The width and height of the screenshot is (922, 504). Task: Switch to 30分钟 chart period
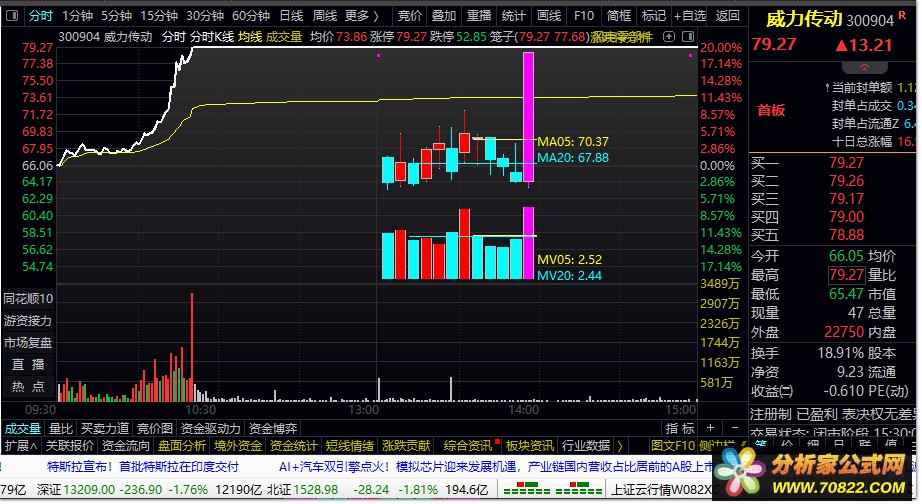pyautogui.click(x=205, y=16)
